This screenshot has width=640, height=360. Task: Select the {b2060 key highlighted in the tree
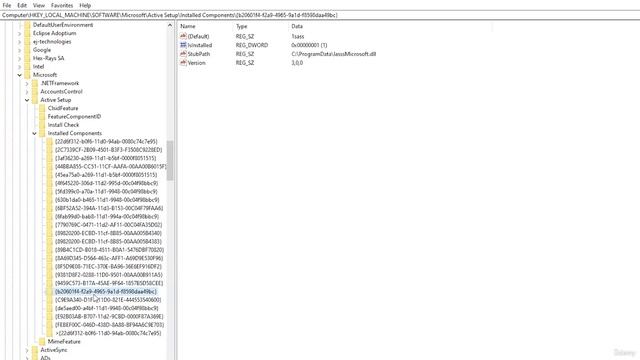(x=106, y=291)
